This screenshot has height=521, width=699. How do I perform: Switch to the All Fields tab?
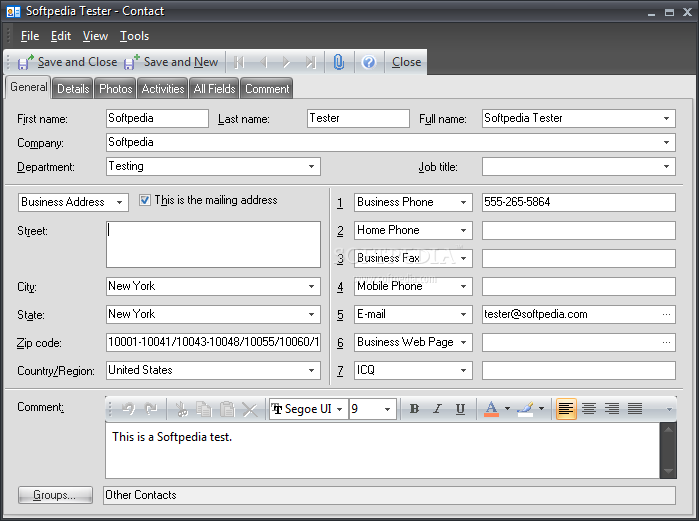coord(214,89)
